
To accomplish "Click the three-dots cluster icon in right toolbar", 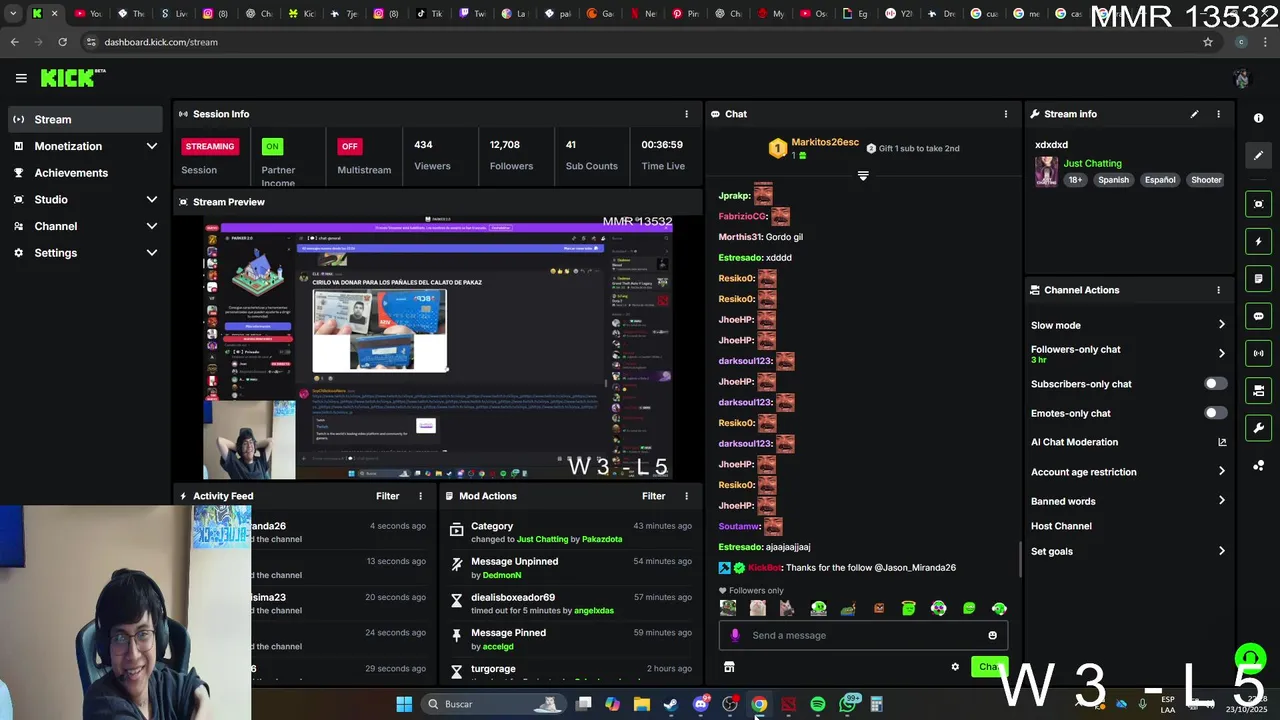I will click(x=1258, y=465).
